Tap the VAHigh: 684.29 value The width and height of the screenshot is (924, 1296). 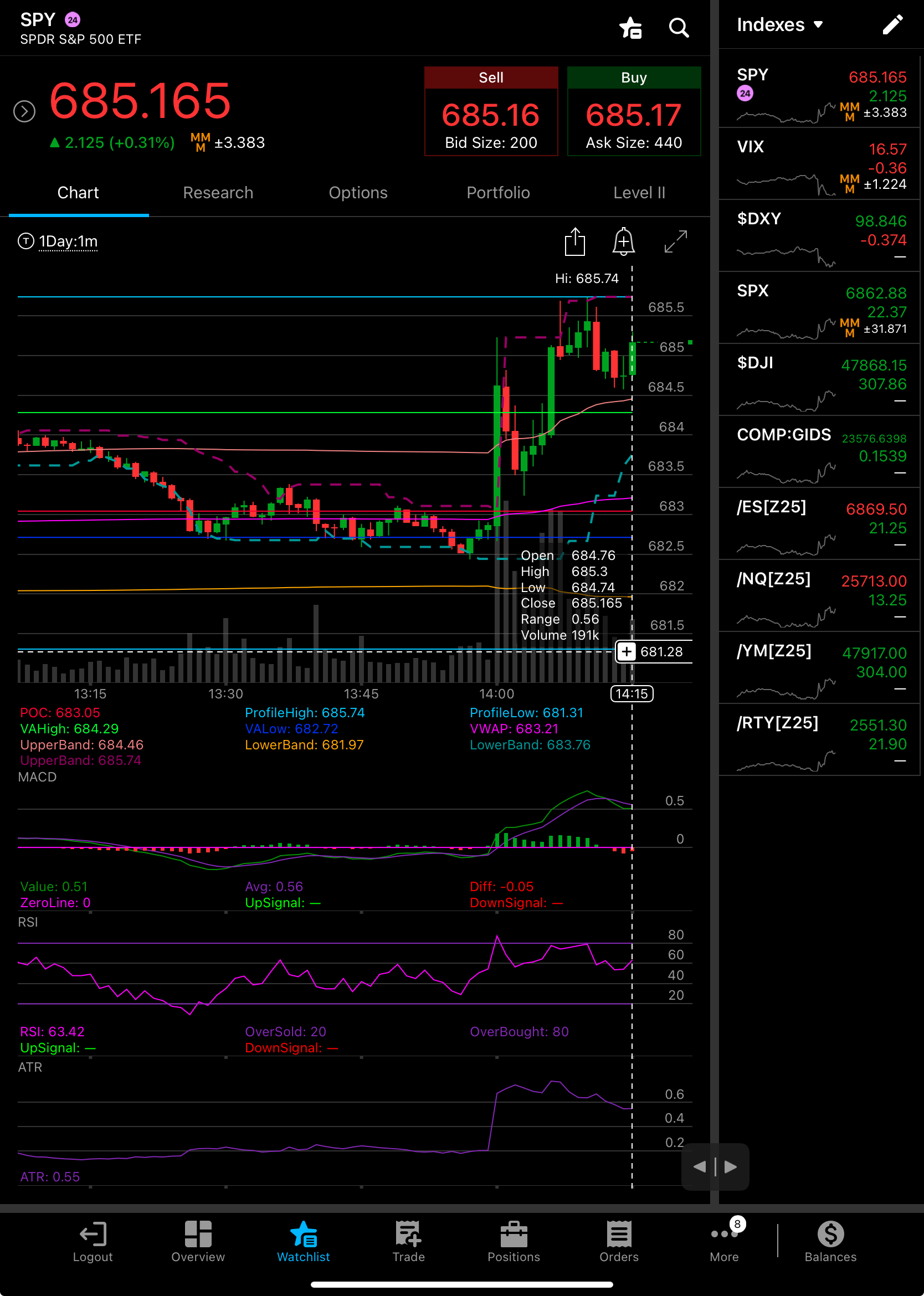coord(69,729)
